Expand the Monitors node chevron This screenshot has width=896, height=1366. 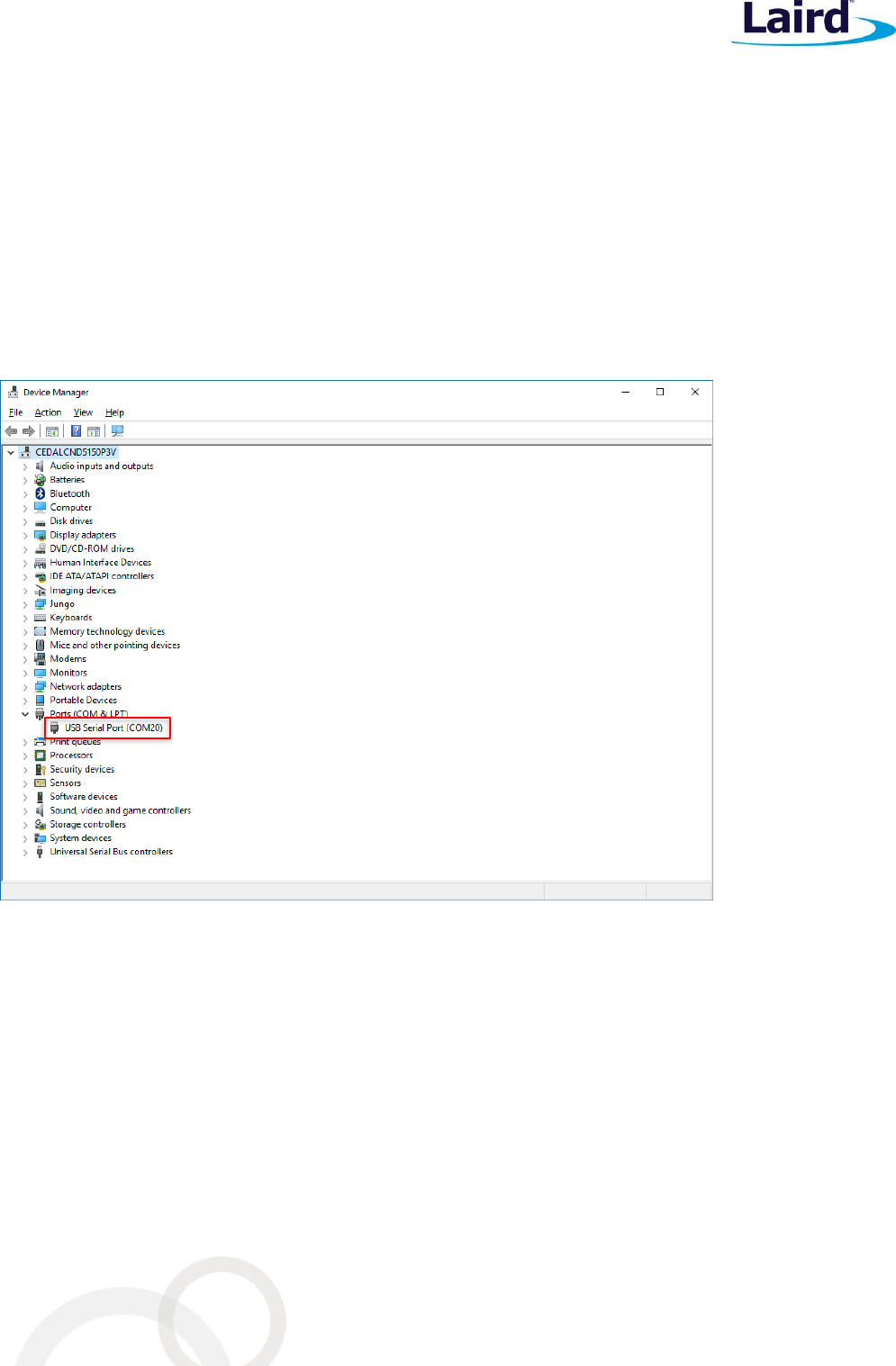25,674
